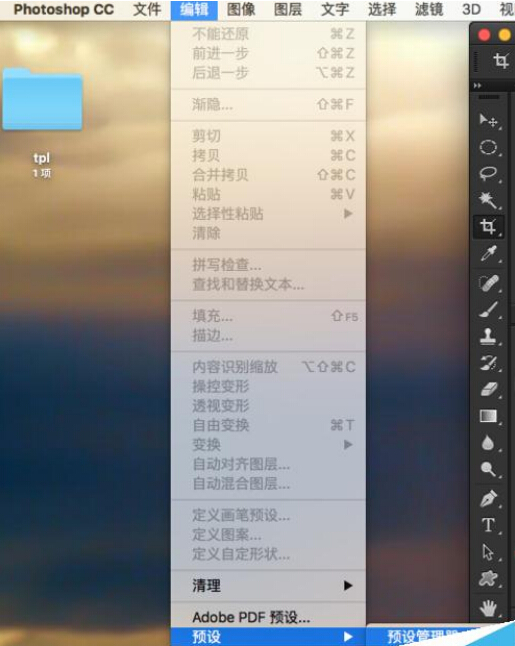Choose 合并拷贝 menu entry

268,175
